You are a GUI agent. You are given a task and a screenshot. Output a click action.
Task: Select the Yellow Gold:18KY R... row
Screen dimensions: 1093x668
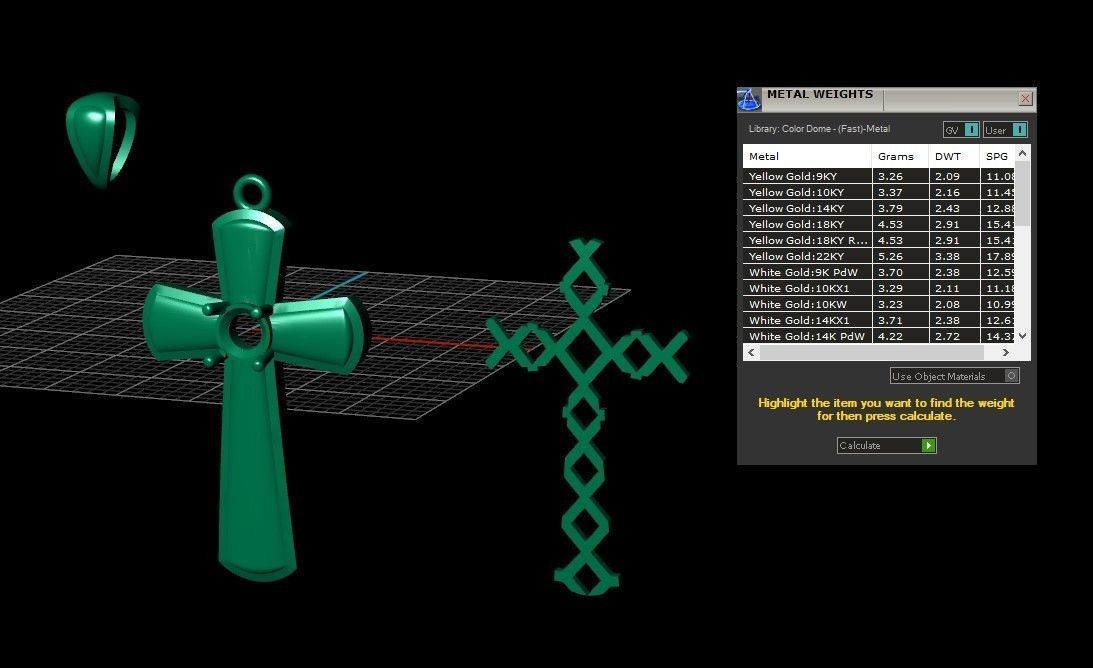point(879,241)
